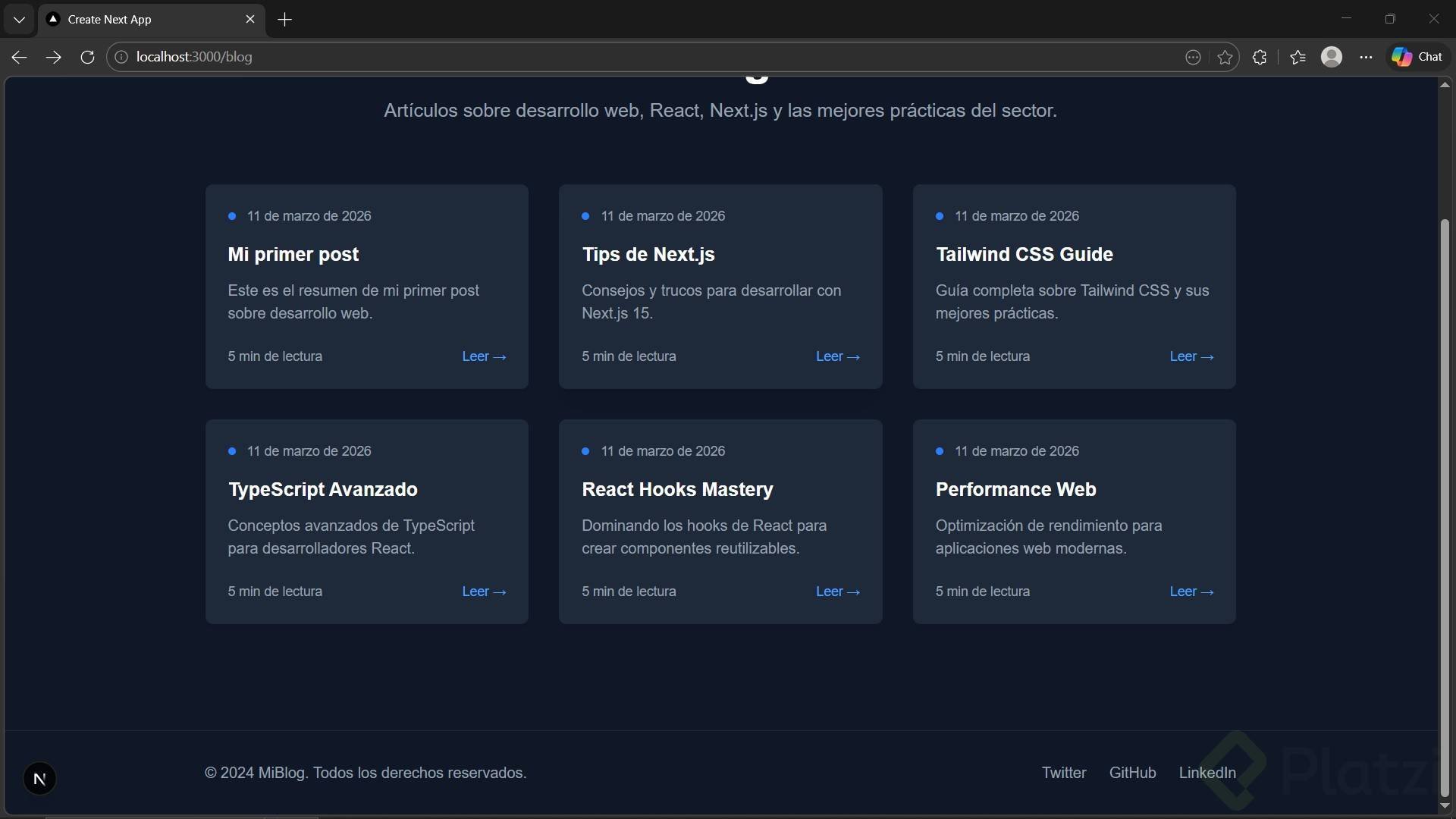The width and height of the screenshot is (1456, 819).
Task: Open a new tab with plus button
Action: coord(284,19)
